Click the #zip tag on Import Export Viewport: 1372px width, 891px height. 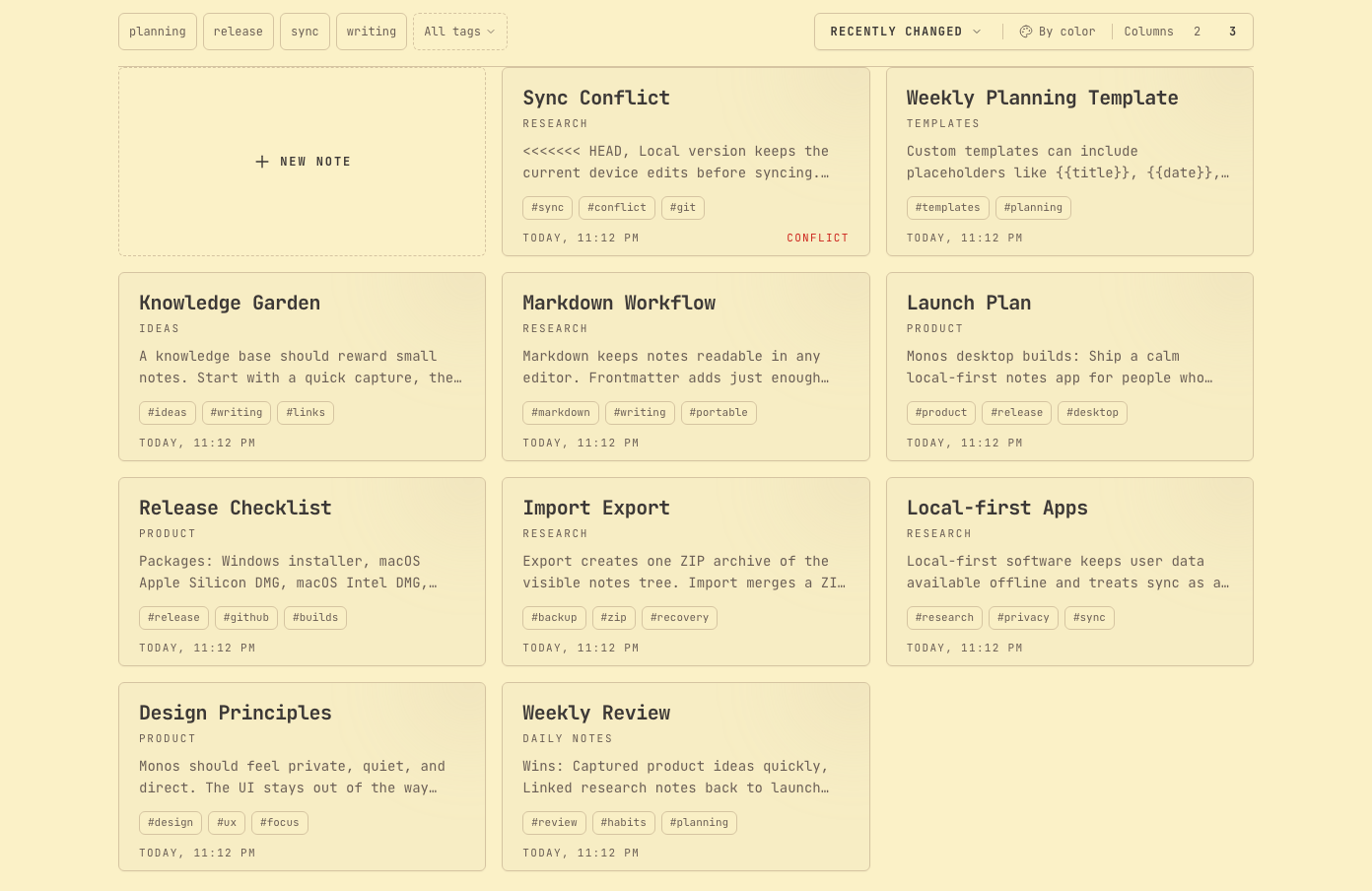point(614,618)
